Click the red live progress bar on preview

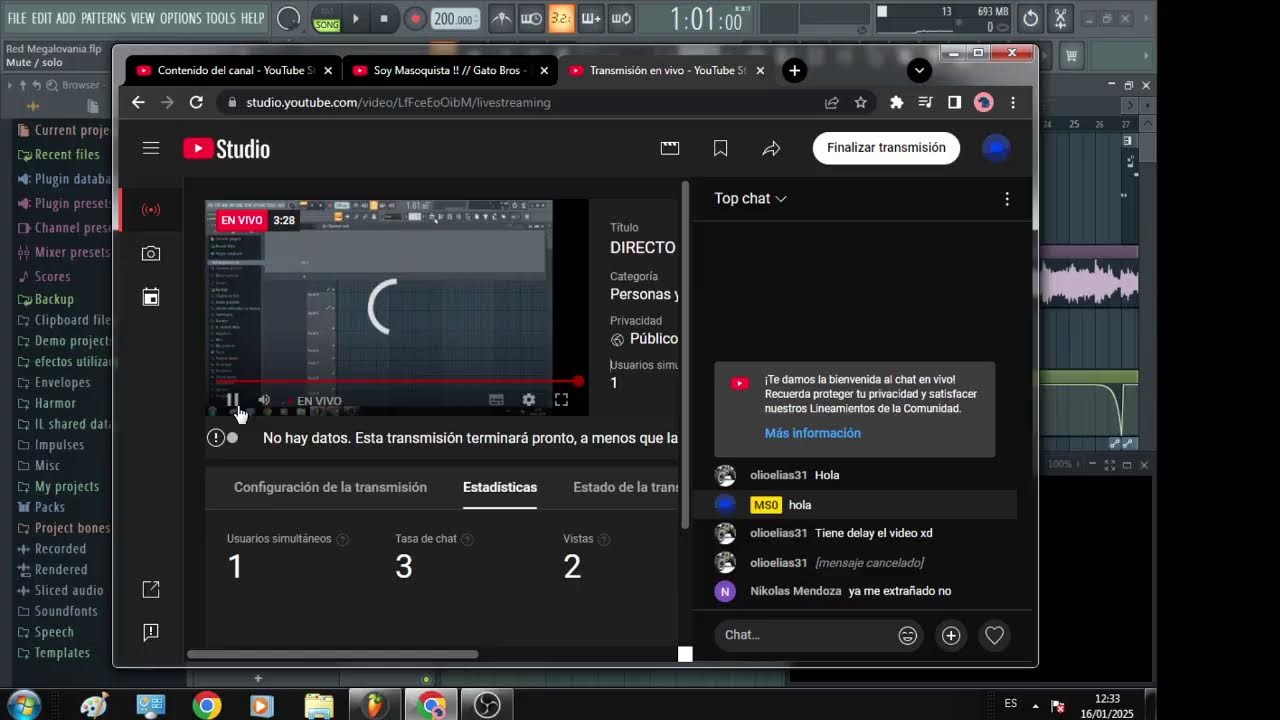click(x=397, y=381)
